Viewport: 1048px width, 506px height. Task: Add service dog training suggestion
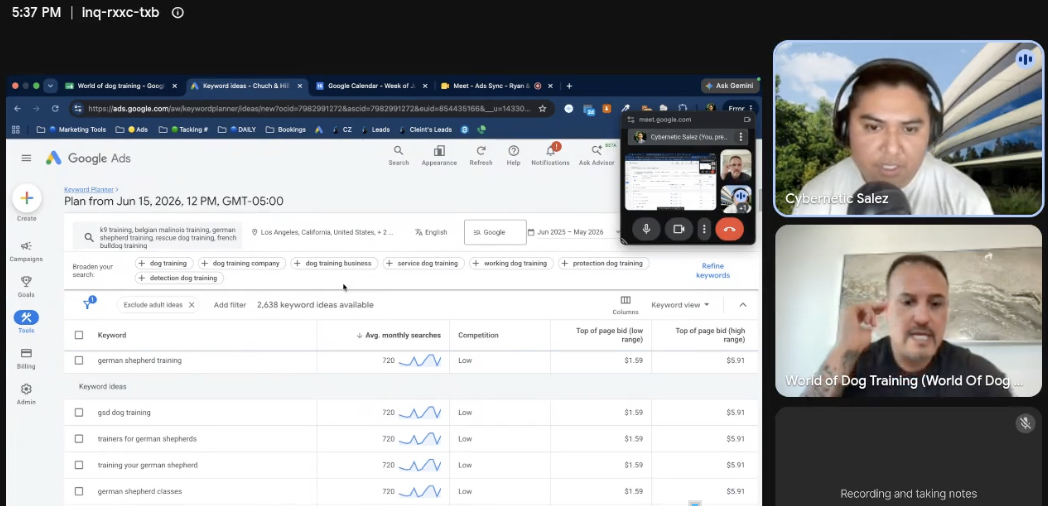tap(422, 263)
